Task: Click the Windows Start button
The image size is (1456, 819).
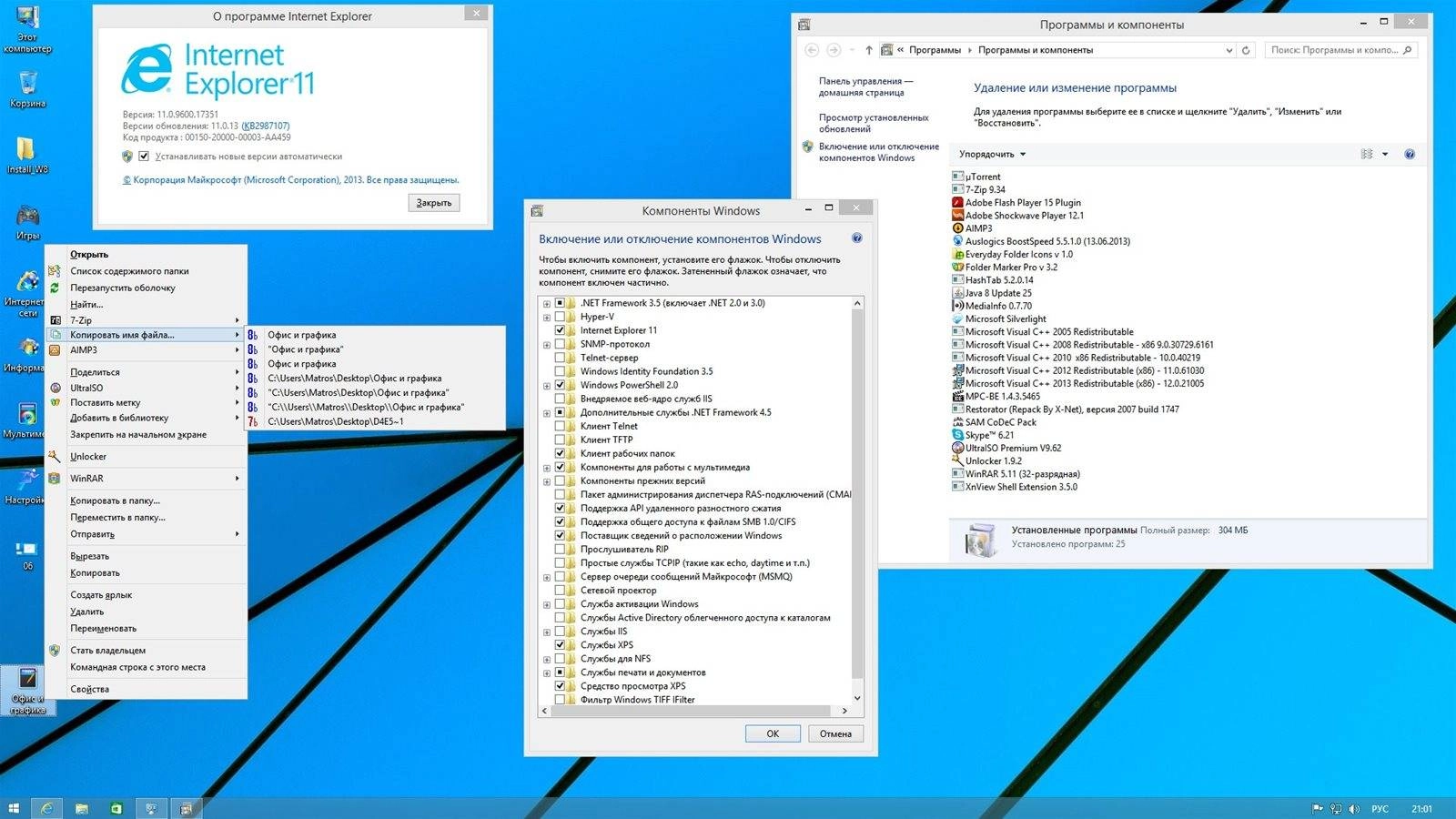Action: point(14,808)
